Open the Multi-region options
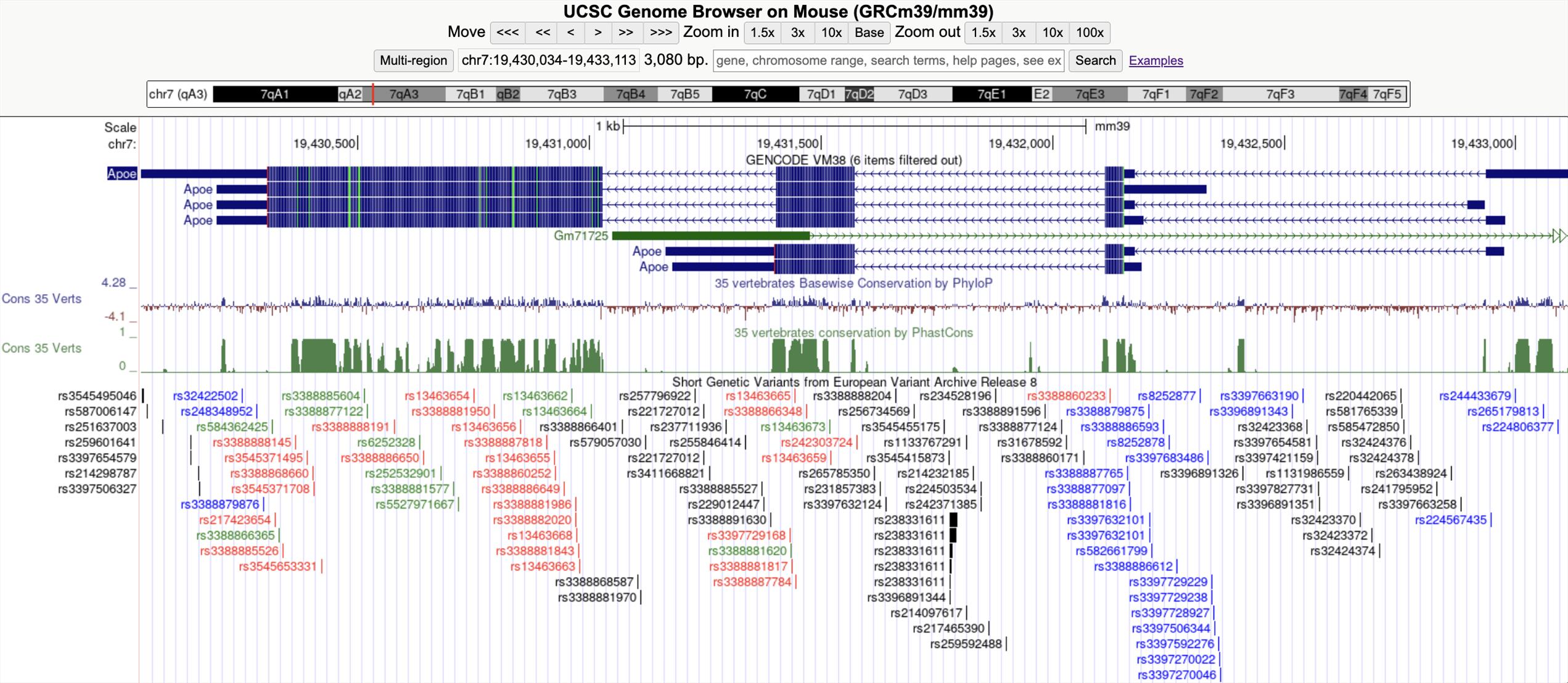This screenshot has width=1568, height=683. tap(413, 60)
